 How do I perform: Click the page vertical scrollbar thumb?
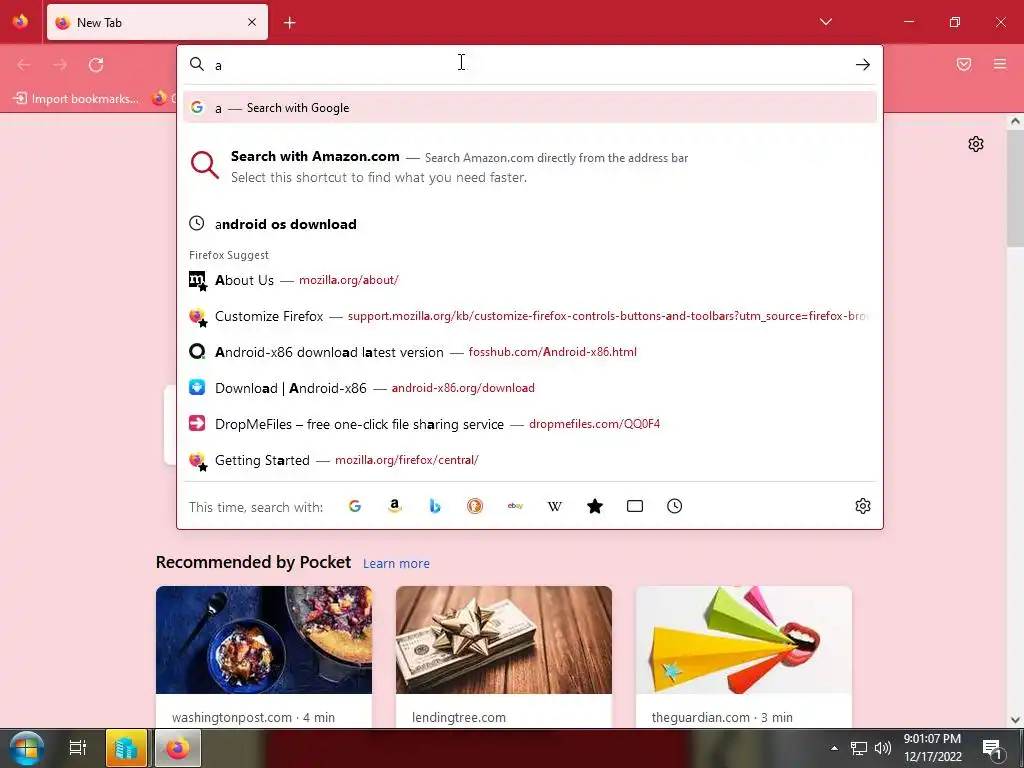[1015, 189]
